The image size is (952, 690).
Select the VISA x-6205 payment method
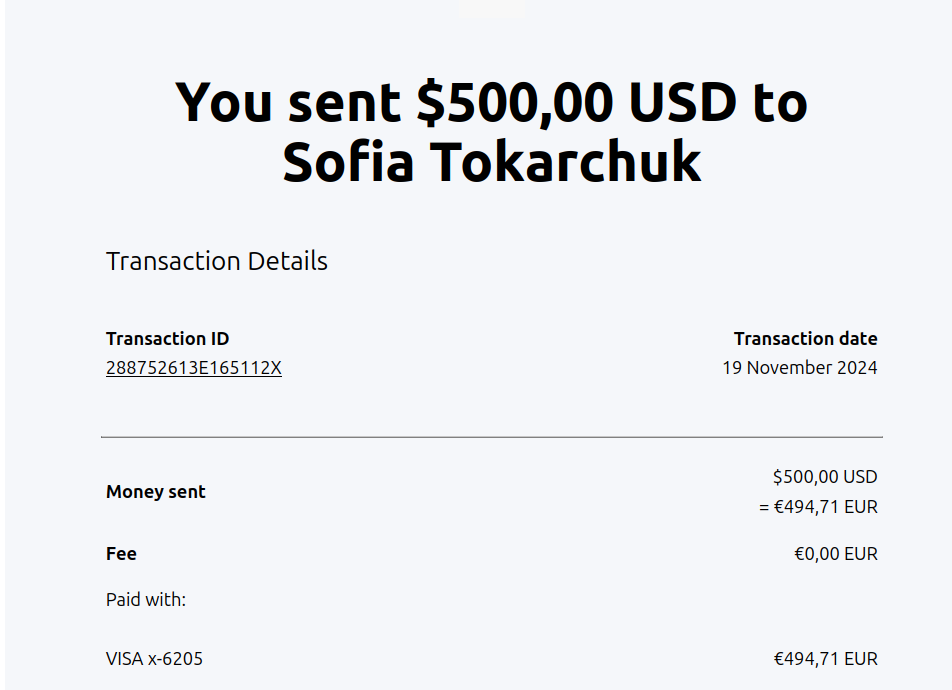(x=154, y=659)
